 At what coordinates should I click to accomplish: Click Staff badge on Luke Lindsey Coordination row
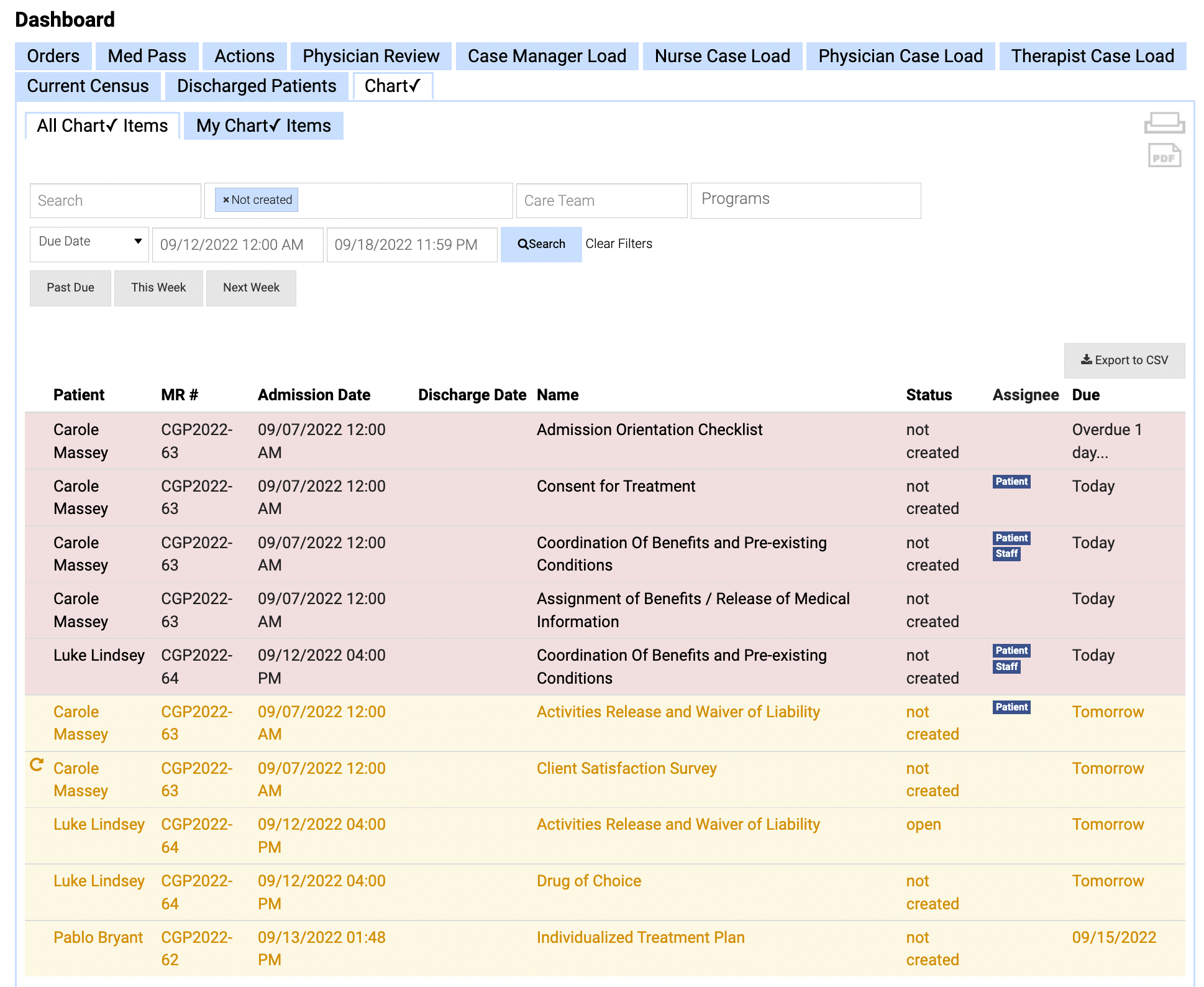pyautogui.click(x=1006, y=667)
